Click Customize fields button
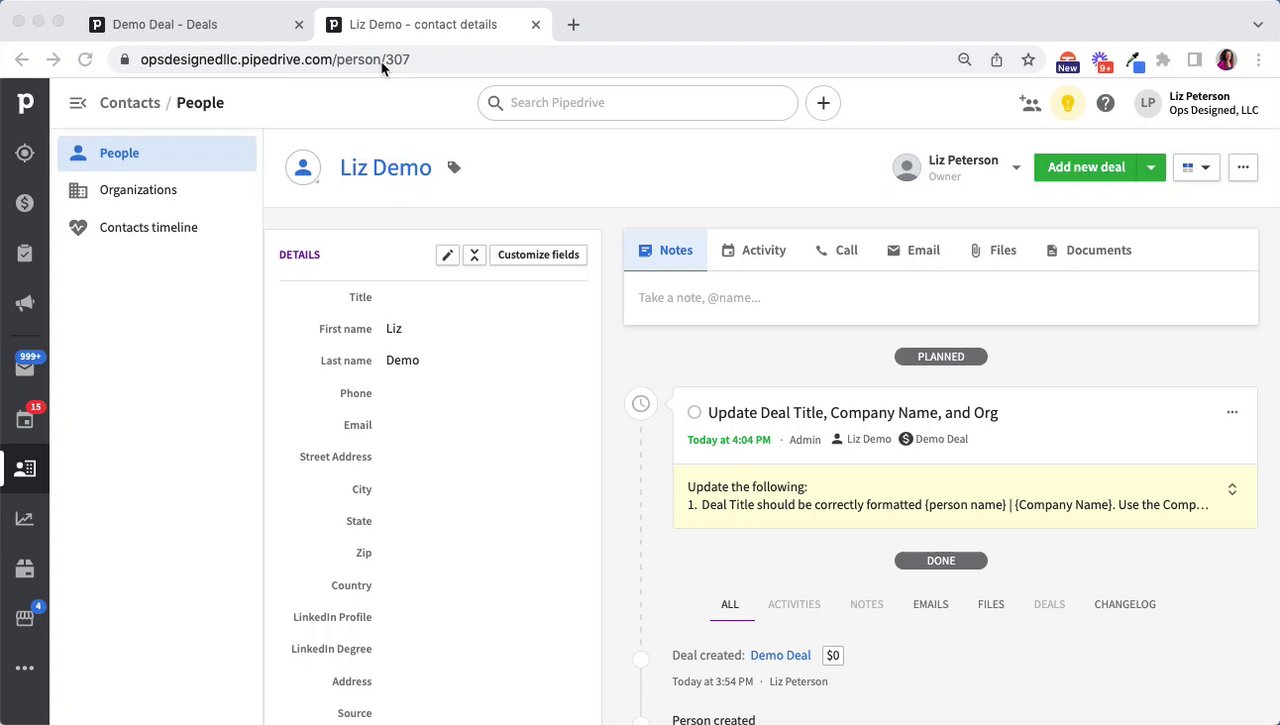 pyautogui.click(x=538, y=255)
